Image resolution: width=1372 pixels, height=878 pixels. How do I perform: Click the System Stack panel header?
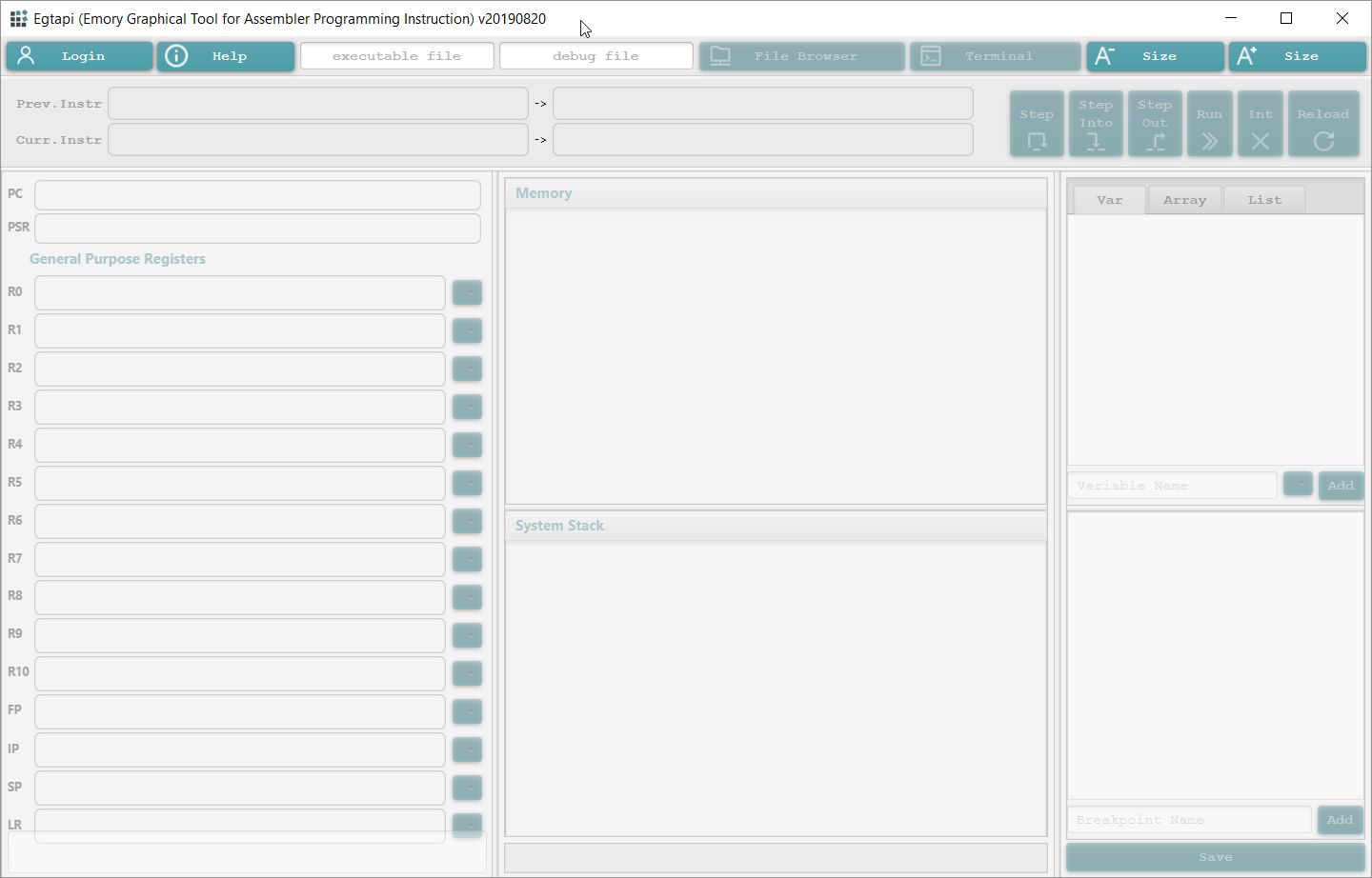(x=776, y=526)
